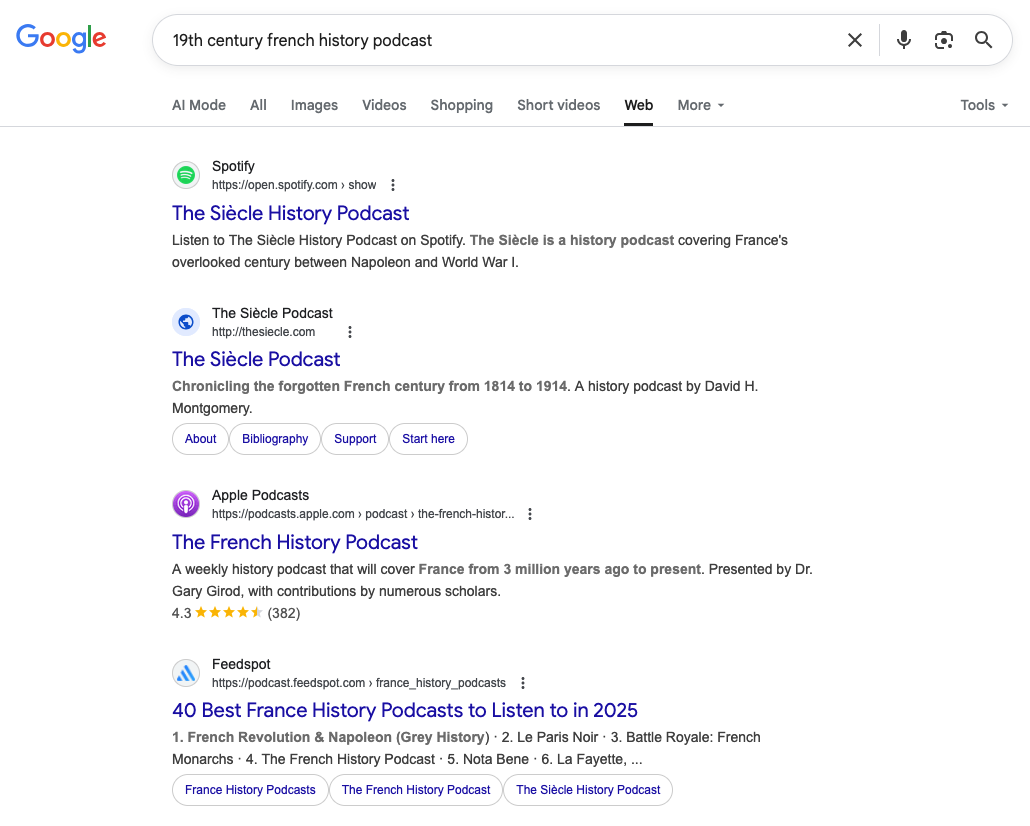1030x826 pixels.
Task: Open Search by image camera icon
Action: point(943,40)
